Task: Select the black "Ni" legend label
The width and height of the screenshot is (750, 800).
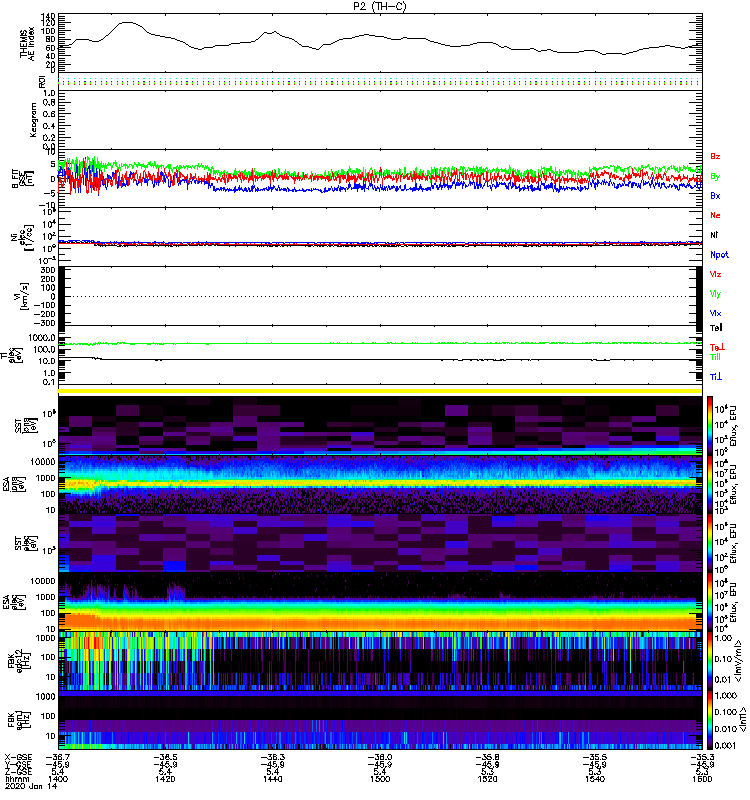Action: coord(714,235)
